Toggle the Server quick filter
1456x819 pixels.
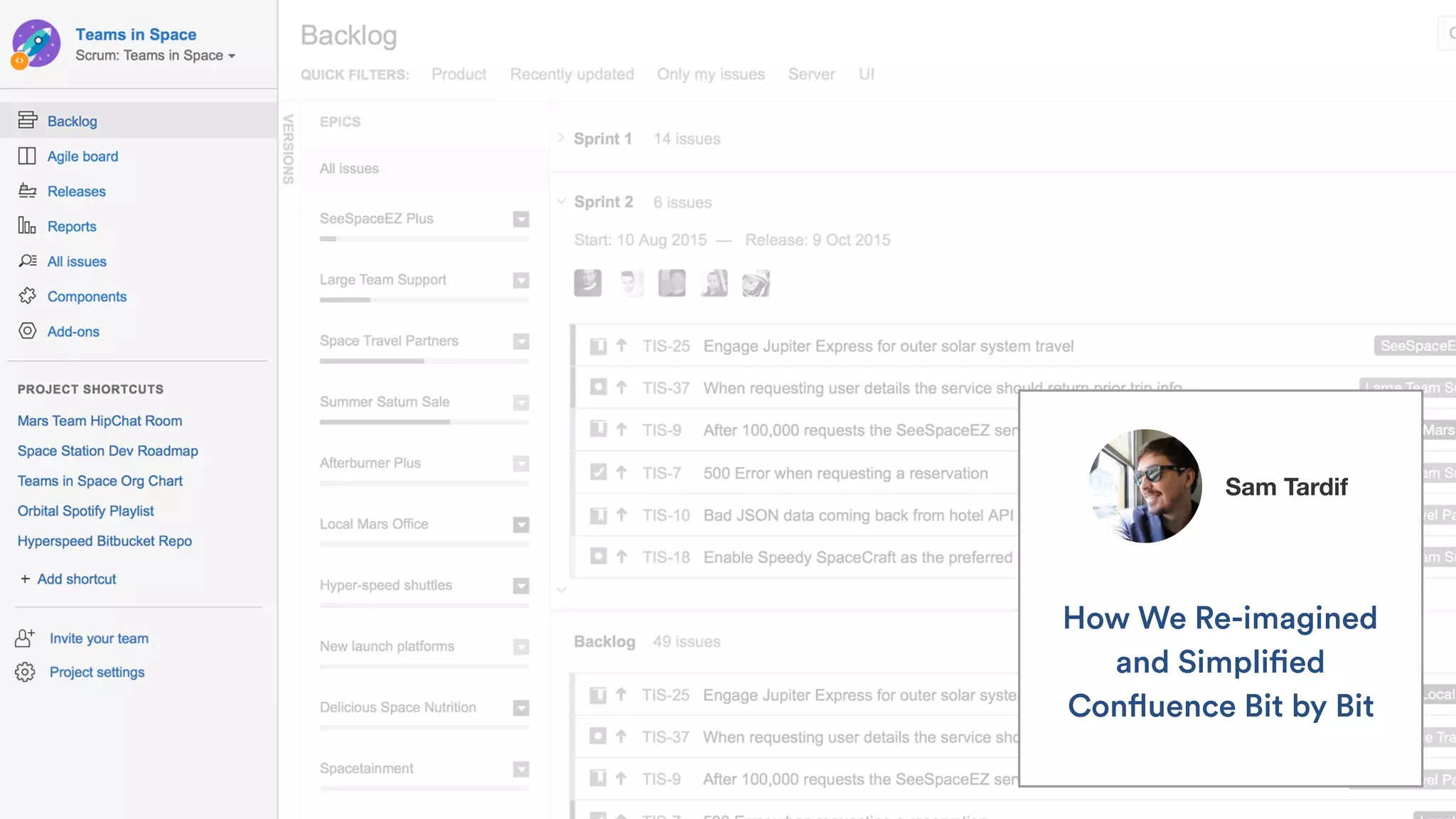[x=811, y=74]
